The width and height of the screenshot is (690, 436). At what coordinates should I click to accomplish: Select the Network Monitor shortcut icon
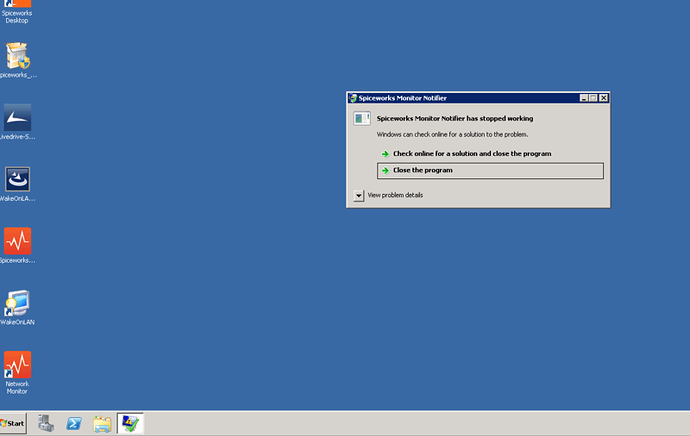(x=18, y=364)
